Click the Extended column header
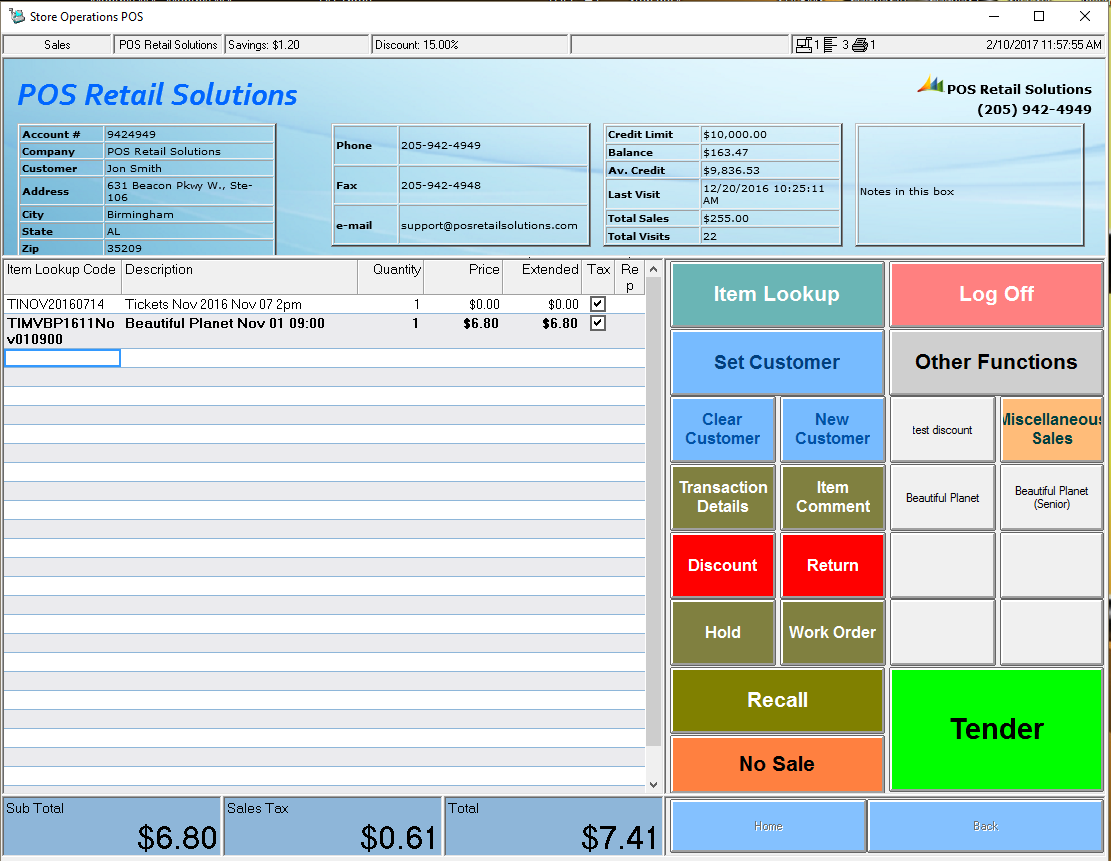The height and width of the screenshot is (861, 1111). [x=543, y=277]
